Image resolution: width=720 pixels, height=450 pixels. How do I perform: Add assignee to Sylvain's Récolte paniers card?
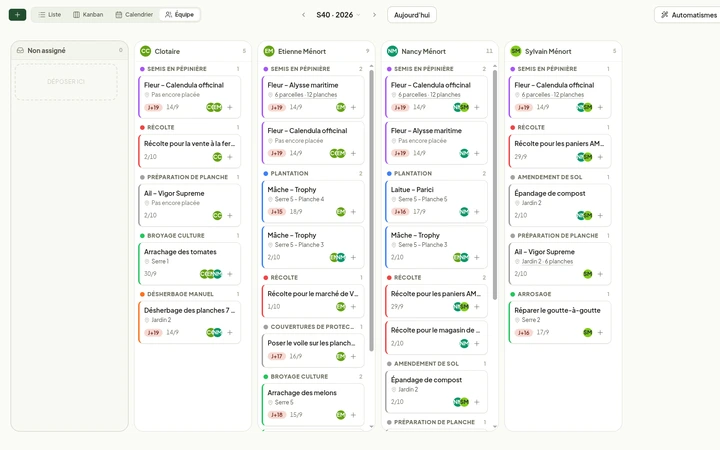600,157
